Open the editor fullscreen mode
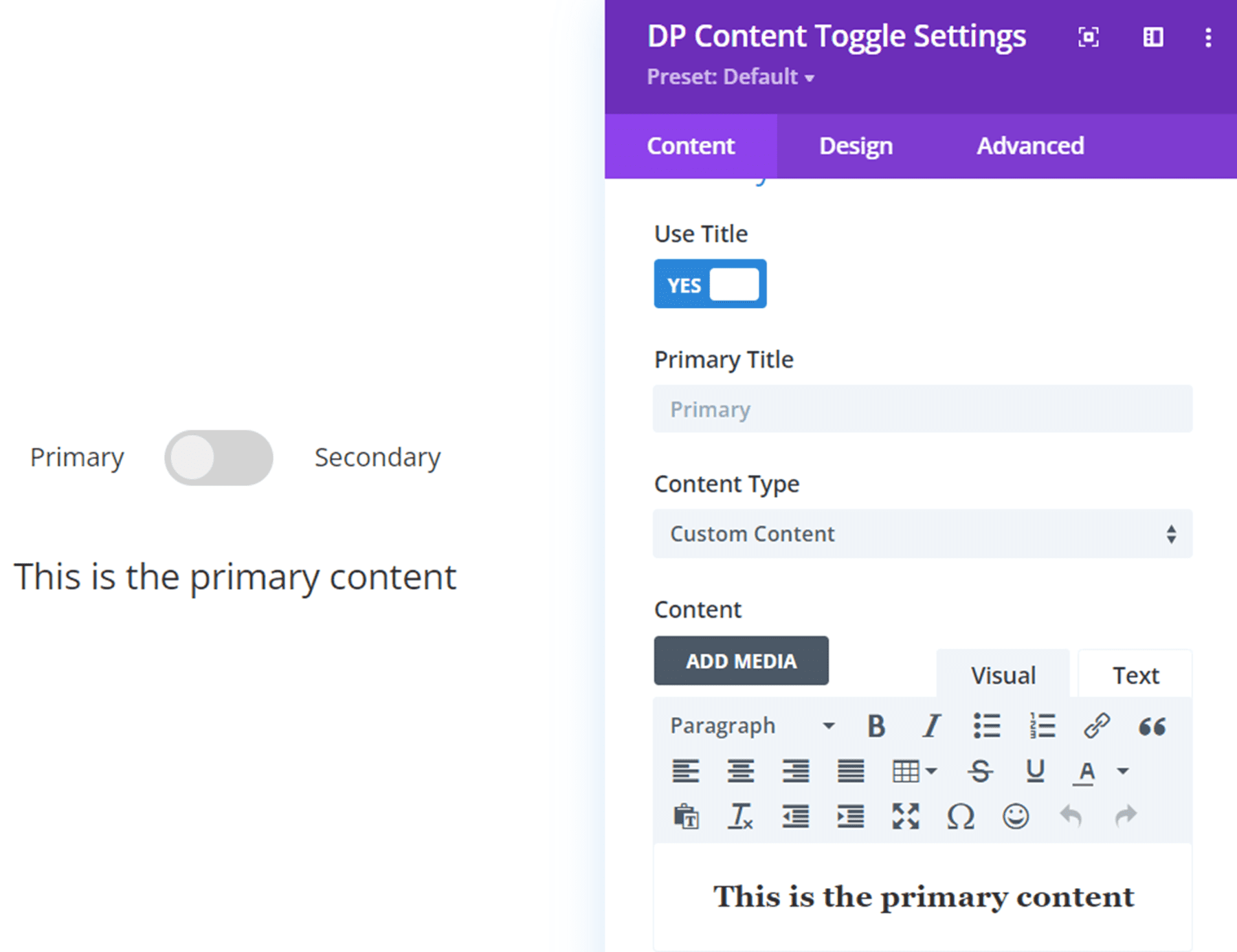 (x=906, y=817)
